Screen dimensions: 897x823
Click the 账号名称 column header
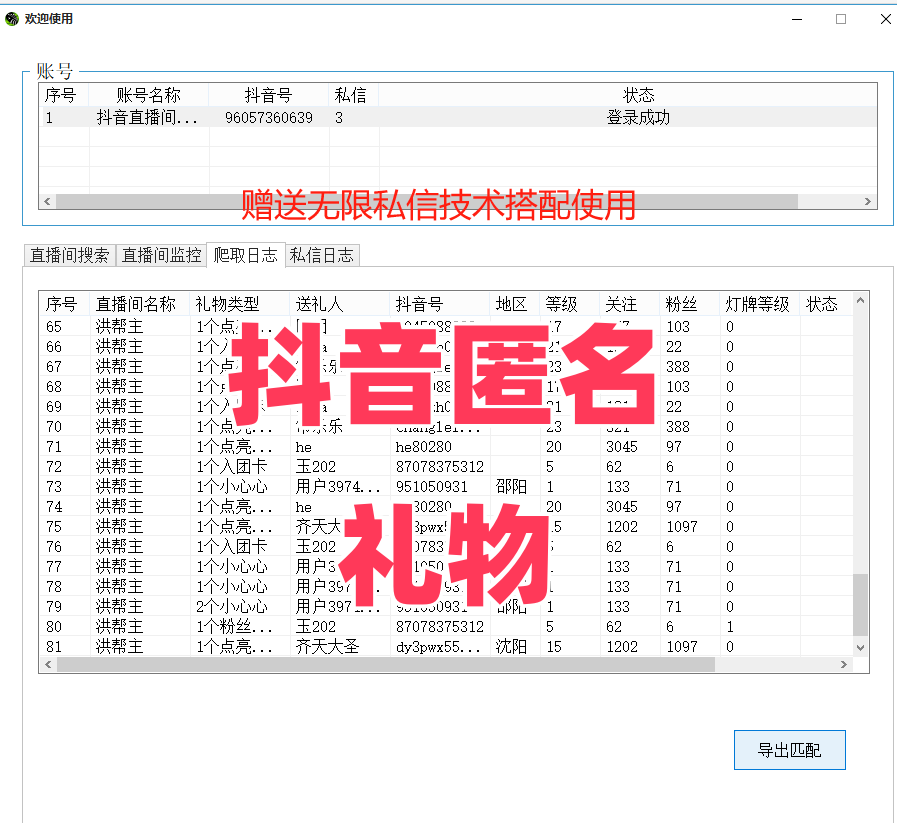click(149, 95)
